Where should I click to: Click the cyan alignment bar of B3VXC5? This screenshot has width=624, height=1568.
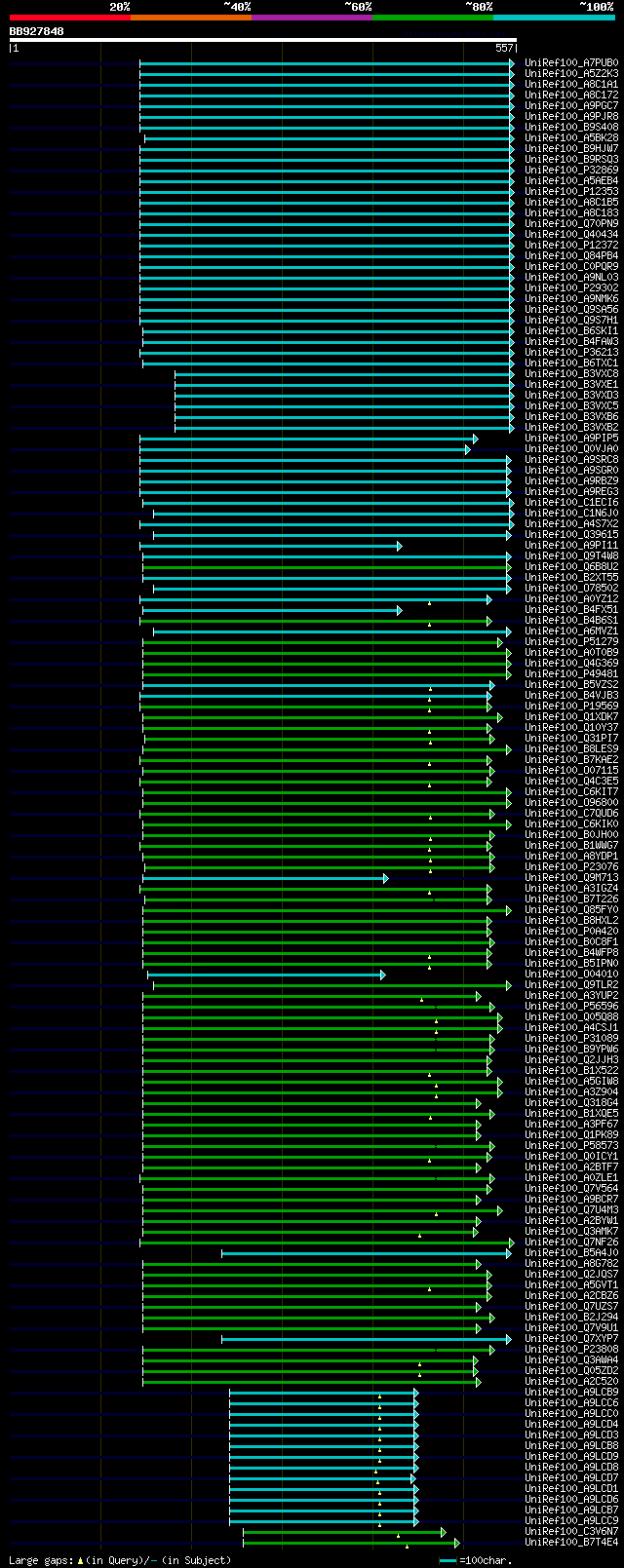344,406
